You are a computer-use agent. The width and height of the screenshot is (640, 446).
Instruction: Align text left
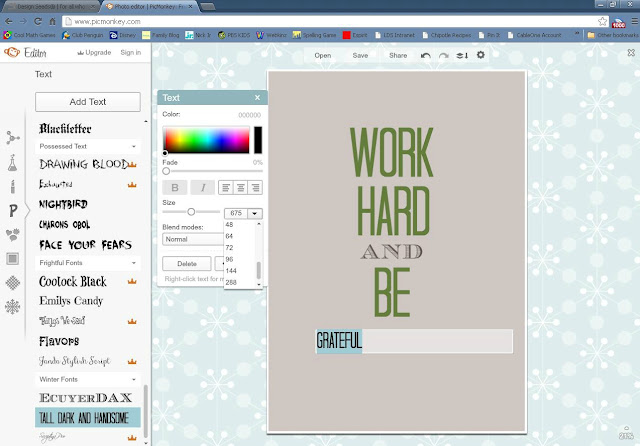pyautogui.click(x=226, y=188)
